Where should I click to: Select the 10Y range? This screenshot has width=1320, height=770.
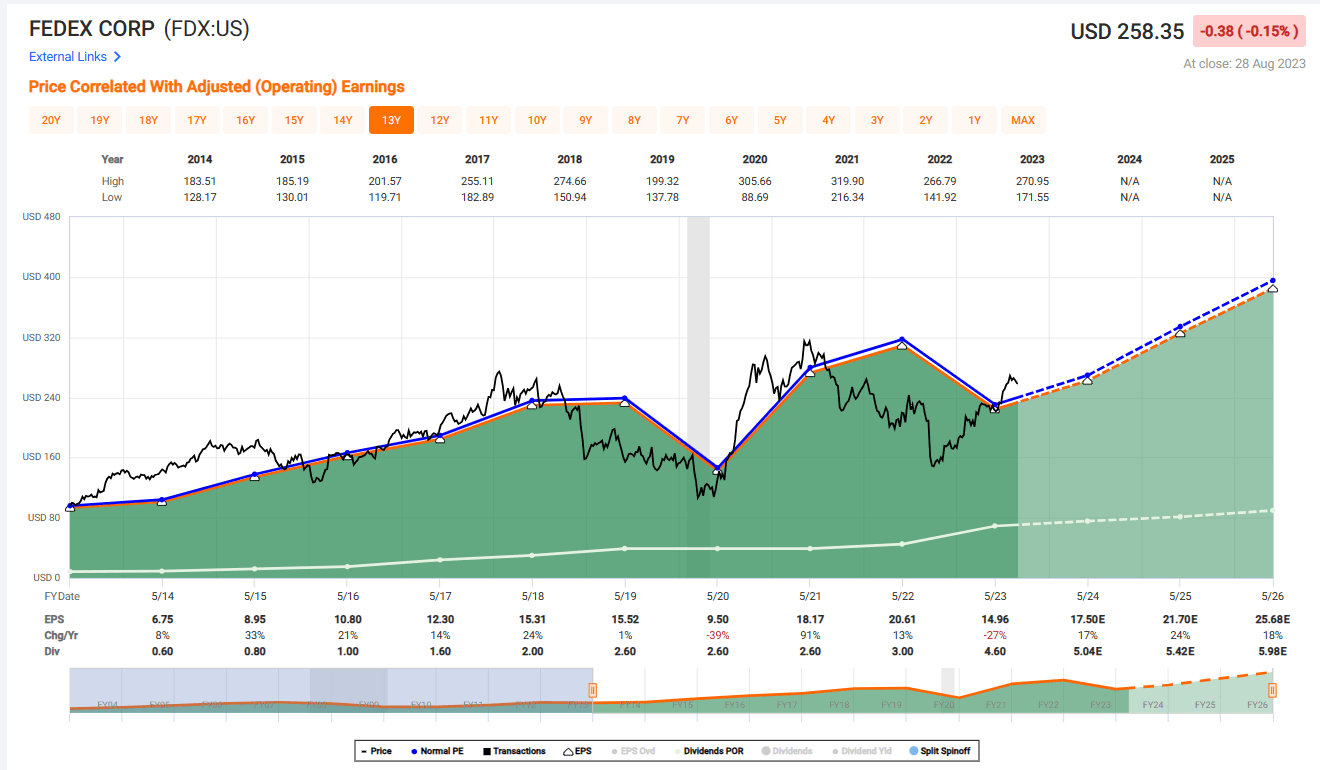pyautogui.click(x=537, y=119)
